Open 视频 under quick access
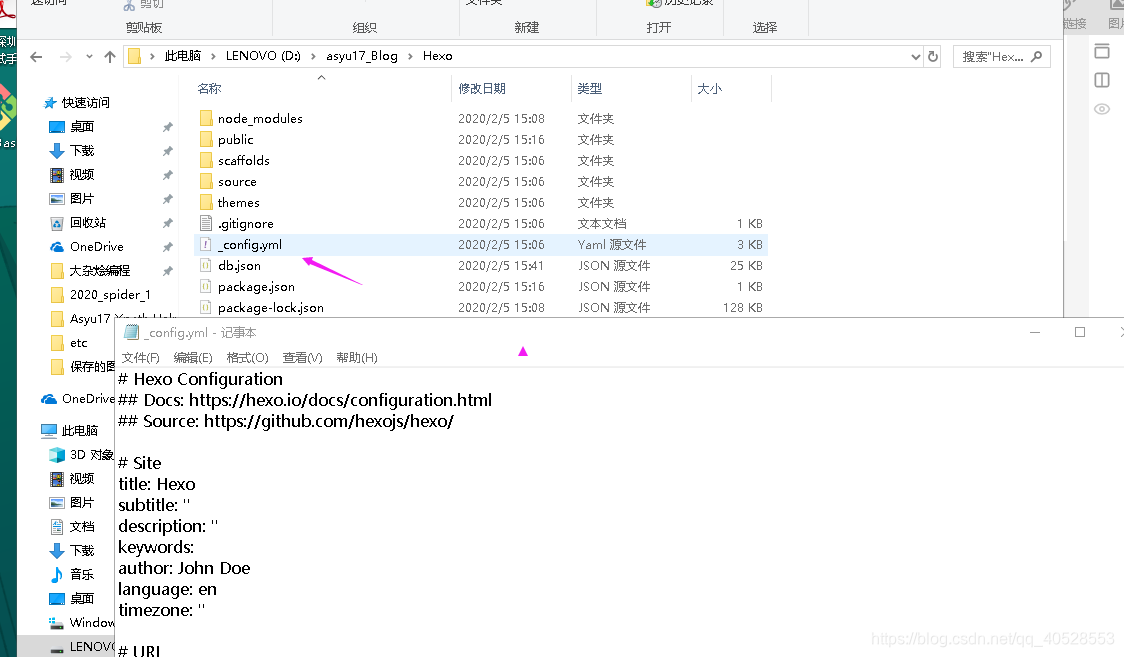Screen dimensions: 1124x657 click(x=82, y=175)
